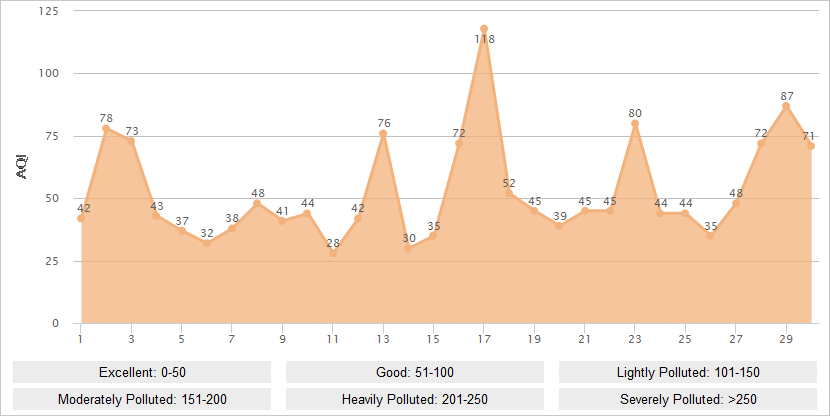Click the data point labeled 80
The height and width of the screenshot is (416, 830).
coord(635,123)
